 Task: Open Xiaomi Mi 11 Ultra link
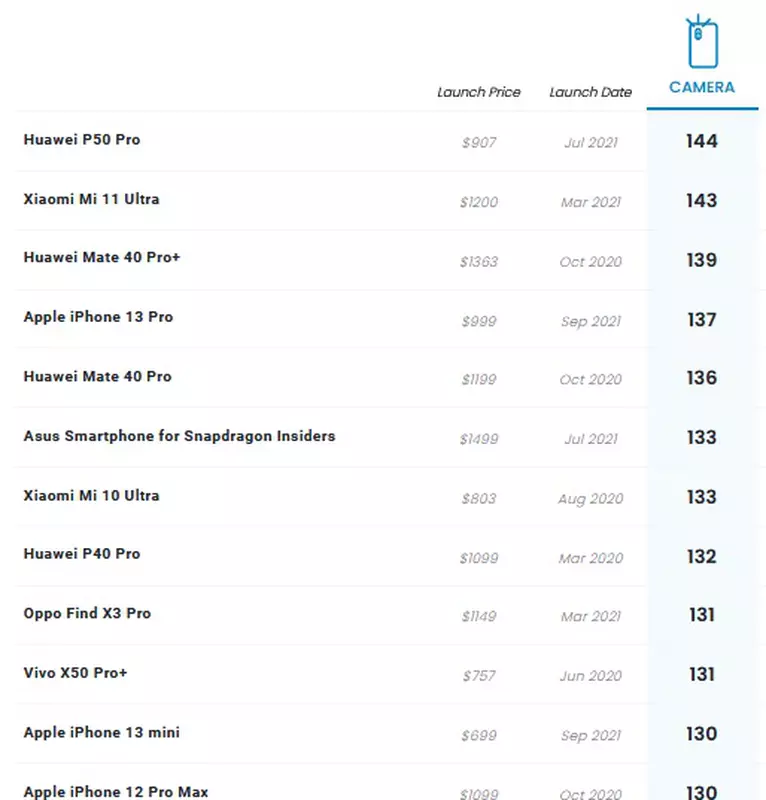(91, 199)
